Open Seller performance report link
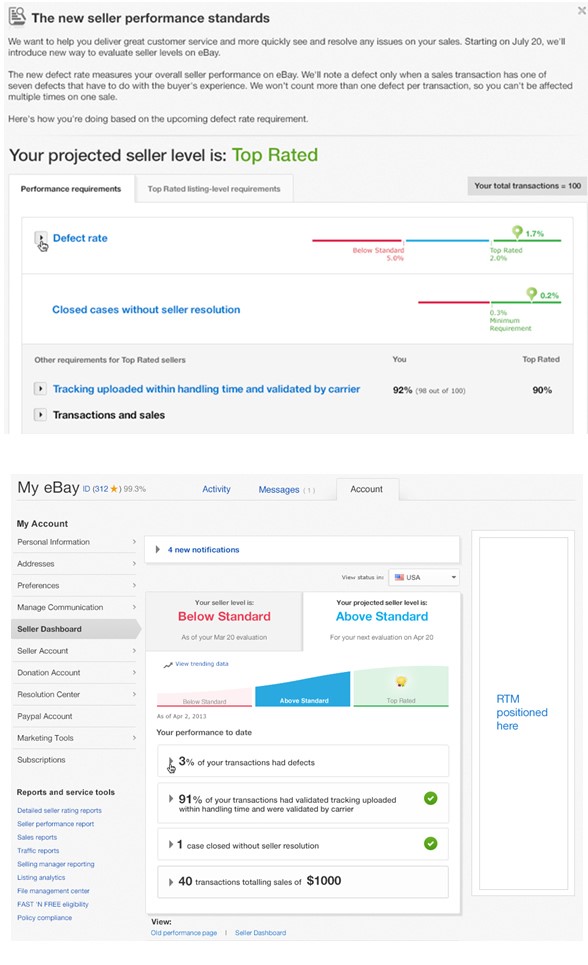The height and width of the screenshot is (965, 588). pos(55,824)
